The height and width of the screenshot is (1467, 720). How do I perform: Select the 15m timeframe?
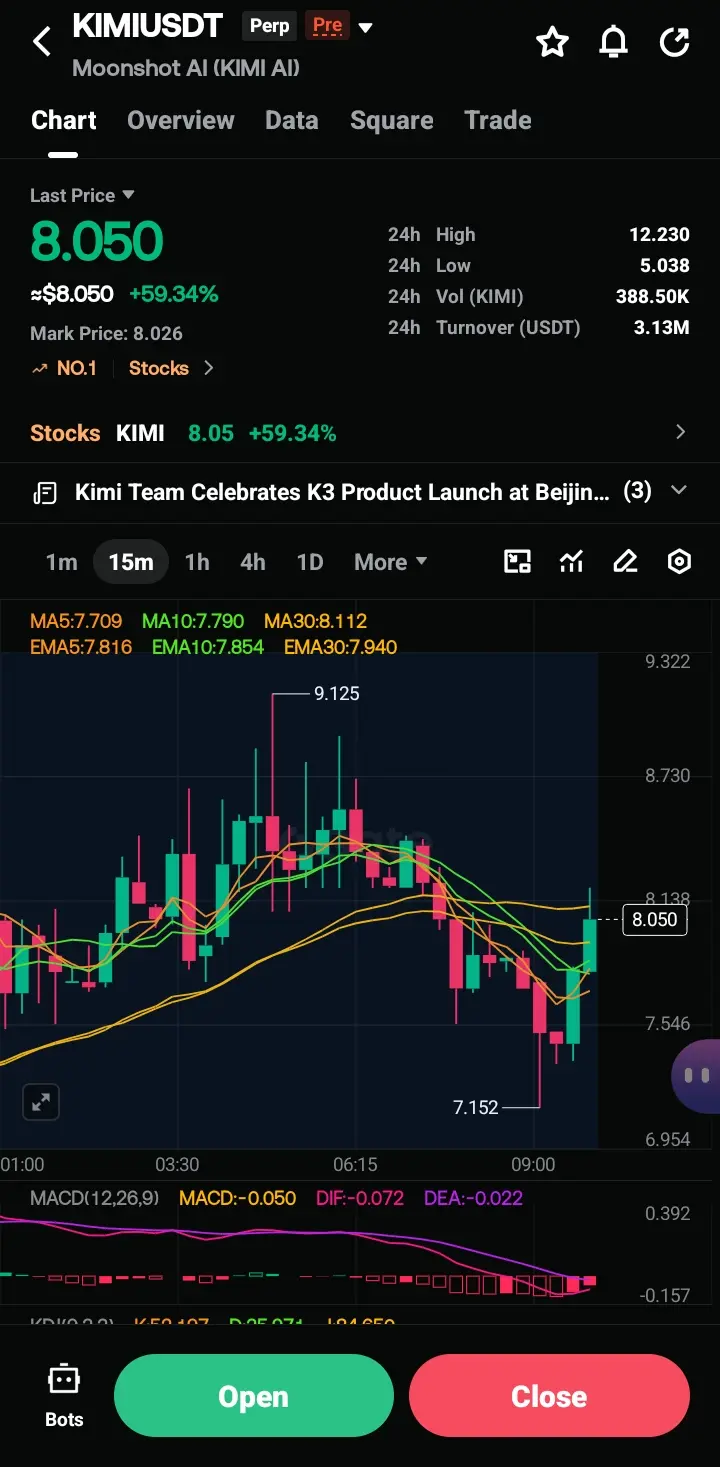tap(131, 562)
